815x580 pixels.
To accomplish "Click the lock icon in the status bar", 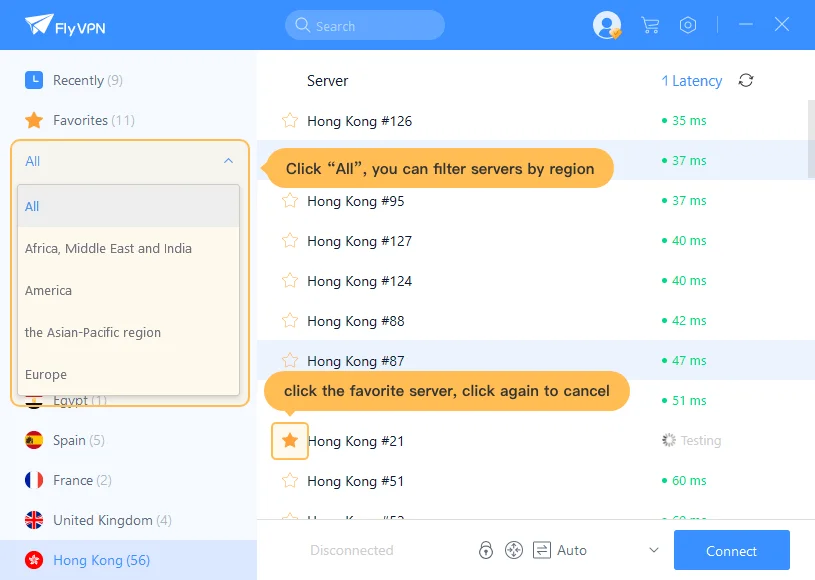I will click(486, 550).
